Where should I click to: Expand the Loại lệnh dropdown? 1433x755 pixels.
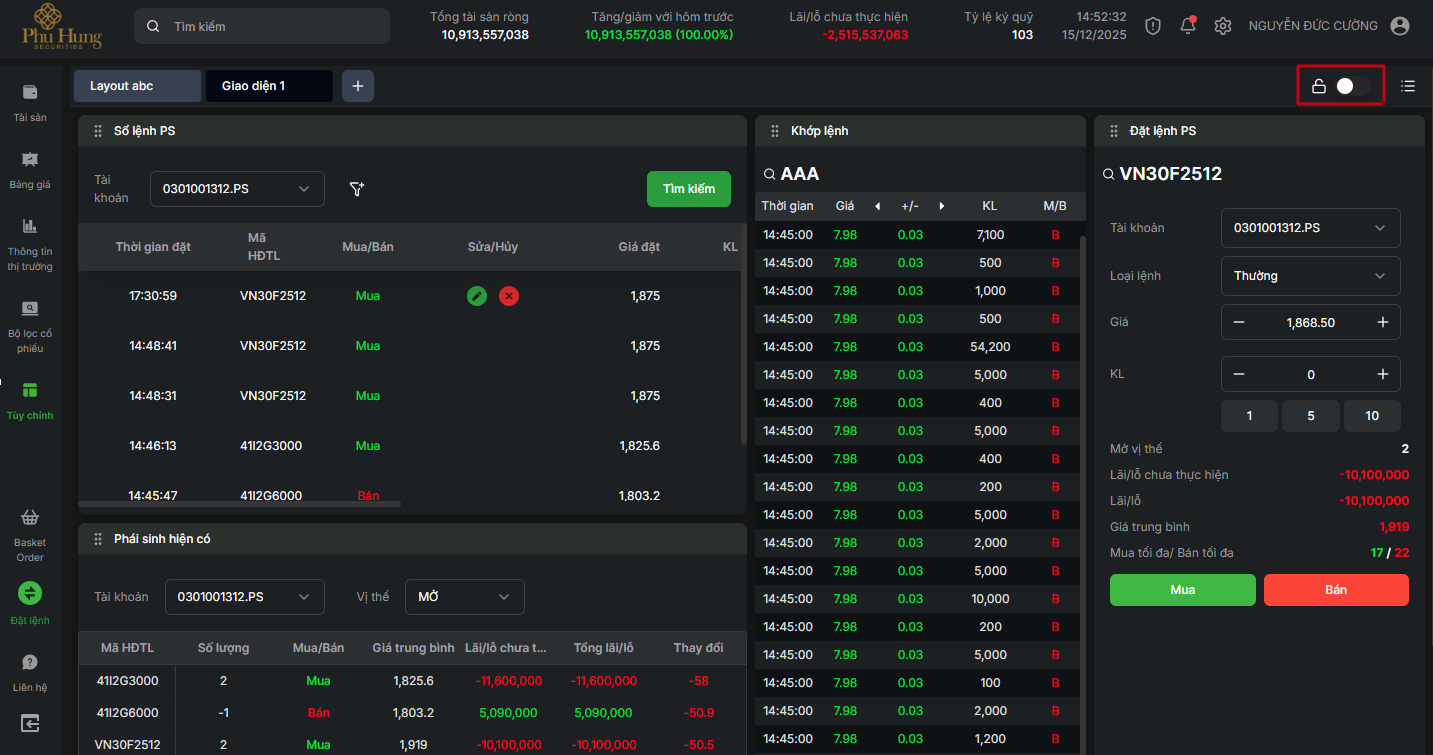pyautogui.click(x=1310, y=276)
